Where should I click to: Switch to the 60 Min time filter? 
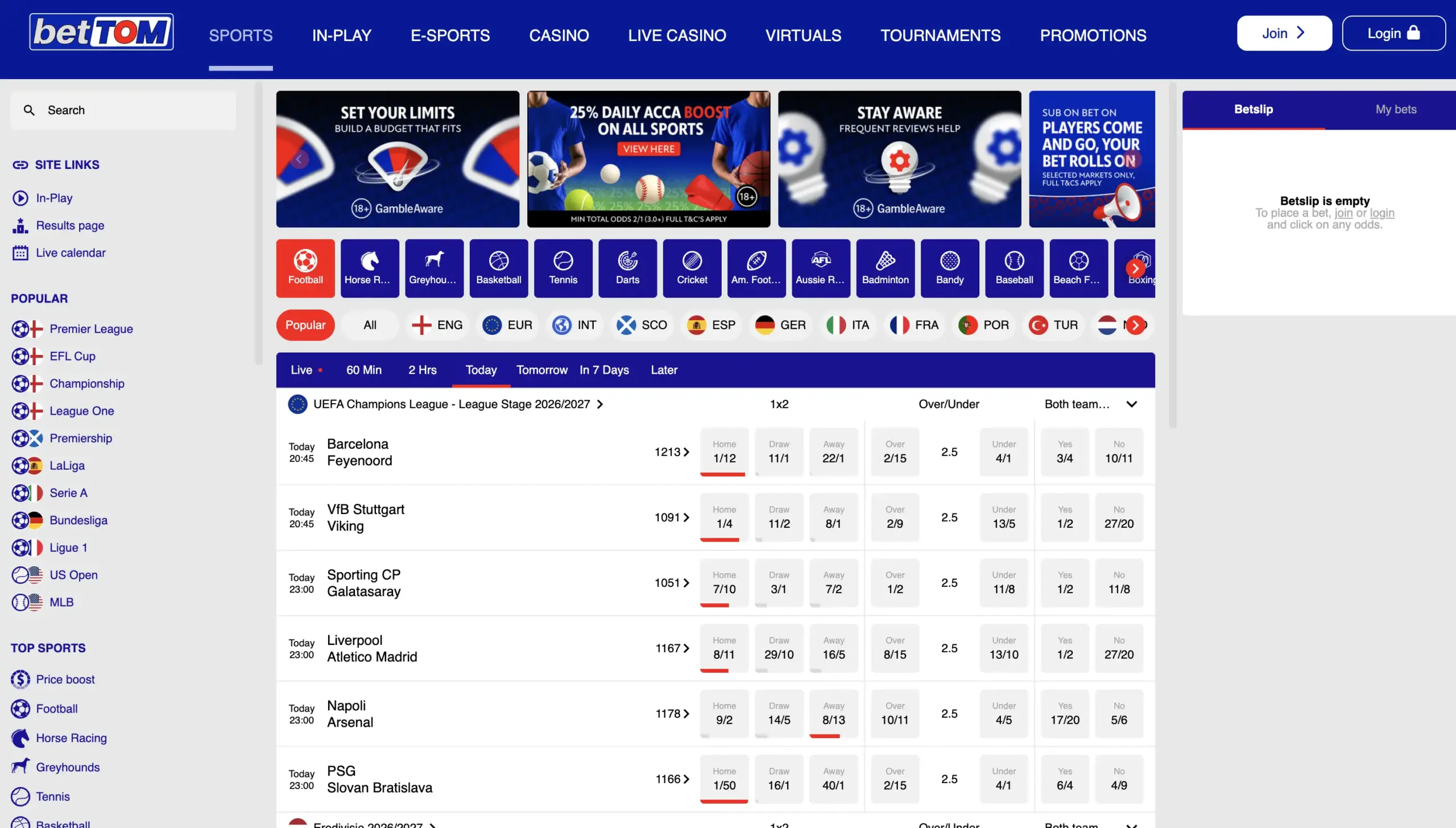pyautogui.click(x=364, y=370)
